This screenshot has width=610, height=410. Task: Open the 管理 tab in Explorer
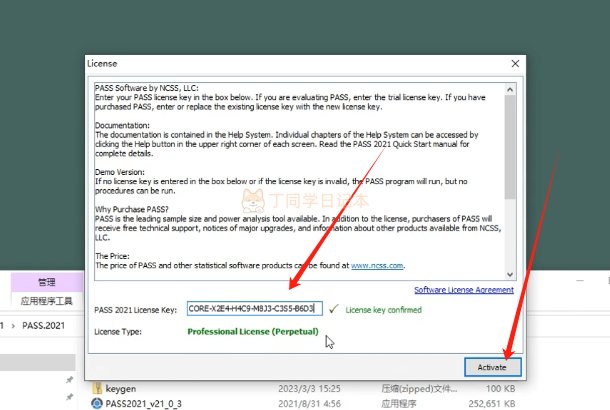click(47, 282)
